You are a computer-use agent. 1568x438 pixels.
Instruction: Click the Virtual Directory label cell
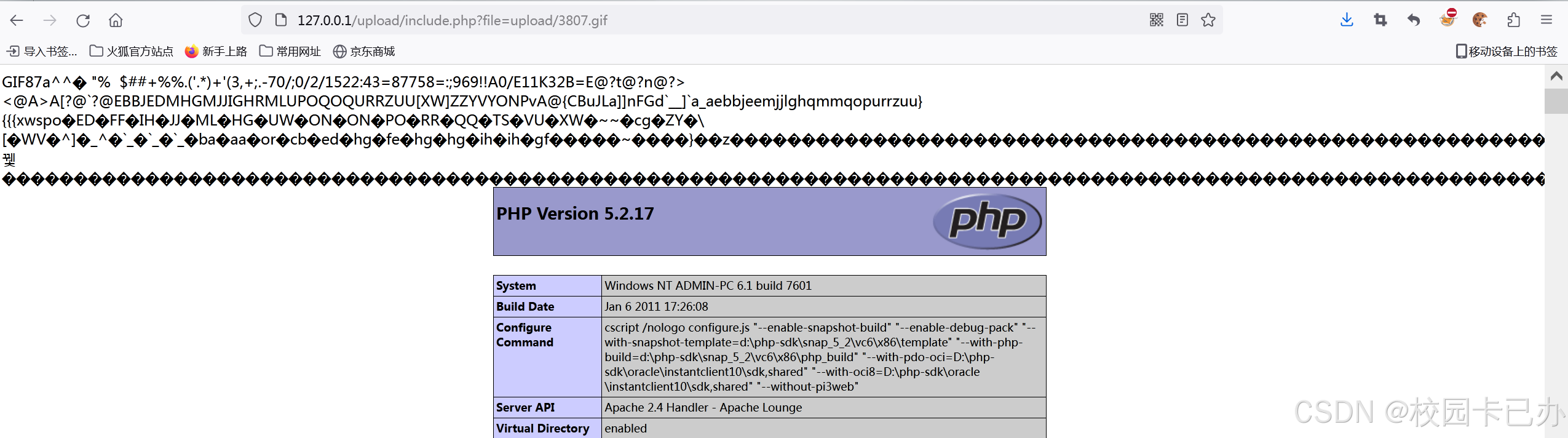(547, 429)
